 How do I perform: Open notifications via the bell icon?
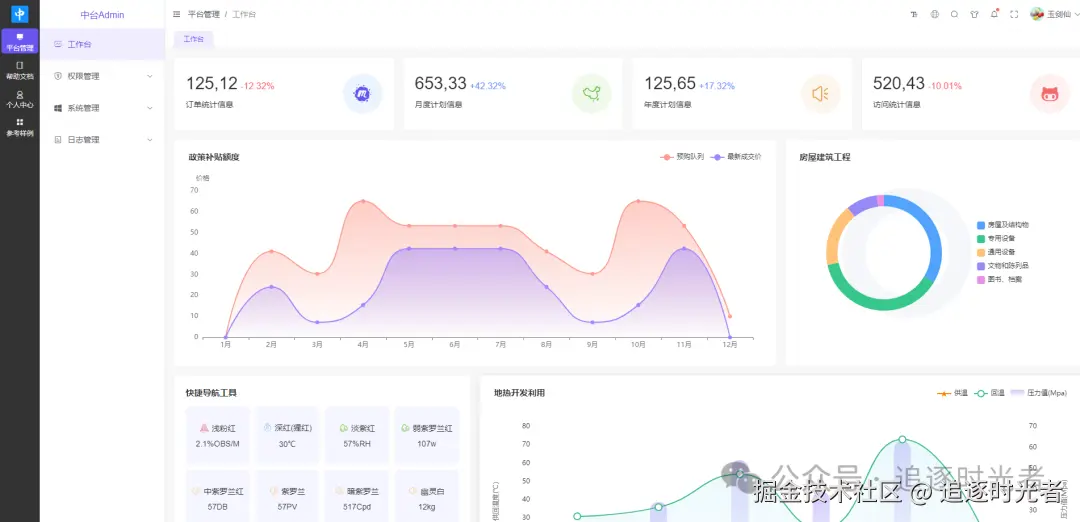994,14
